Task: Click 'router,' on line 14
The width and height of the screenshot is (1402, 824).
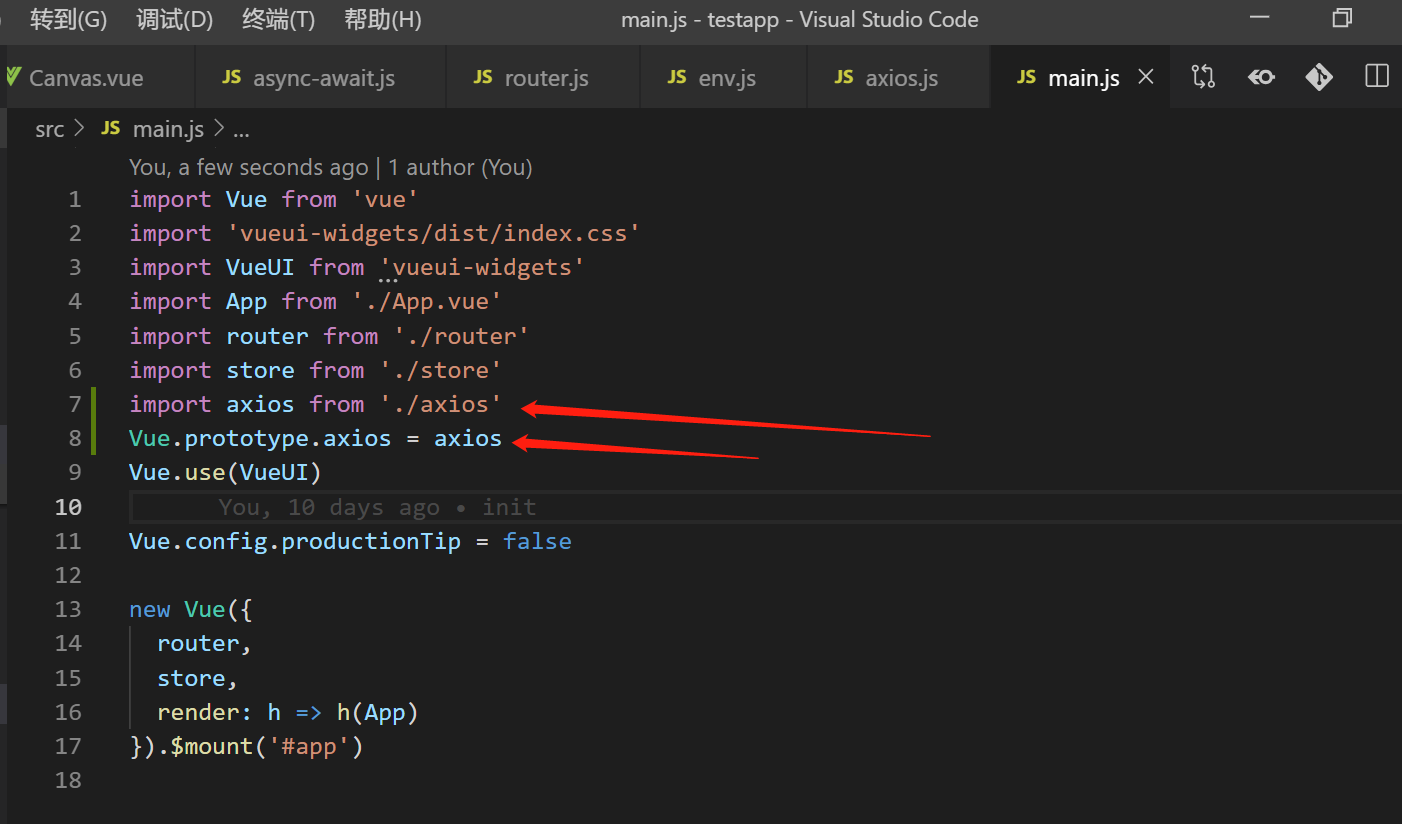Action: tap(204, 643)
